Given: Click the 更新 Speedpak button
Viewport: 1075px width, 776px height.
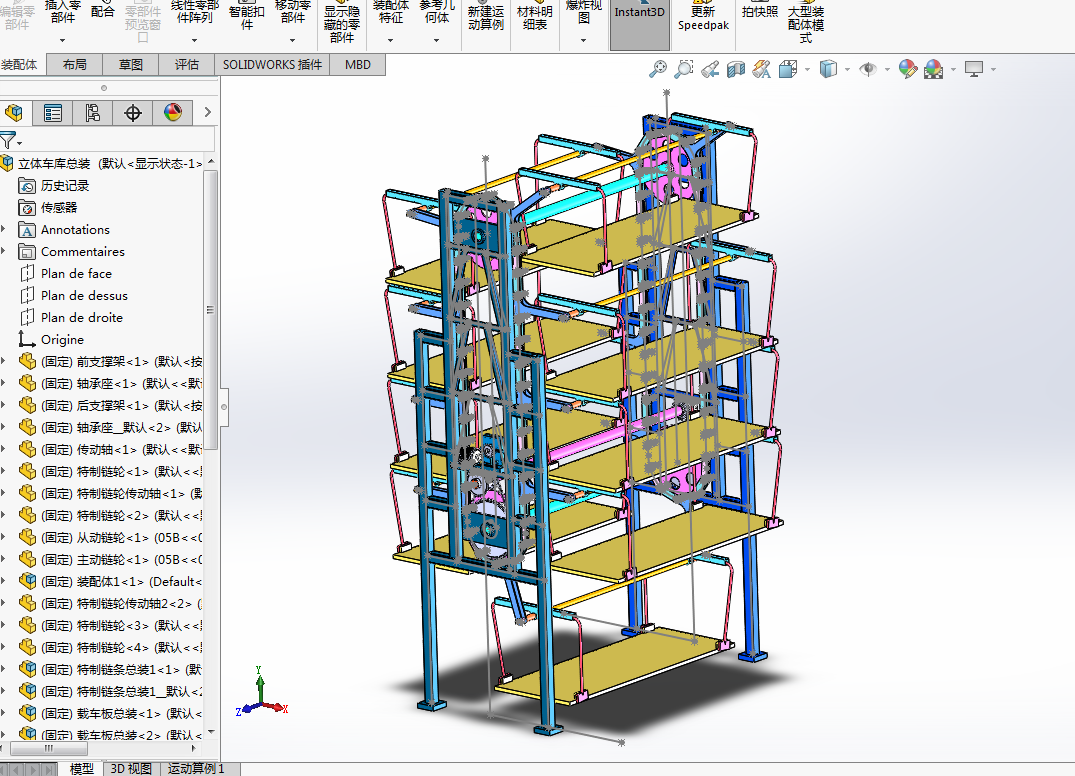Looking at the screenshot, I should pos(703,19).
